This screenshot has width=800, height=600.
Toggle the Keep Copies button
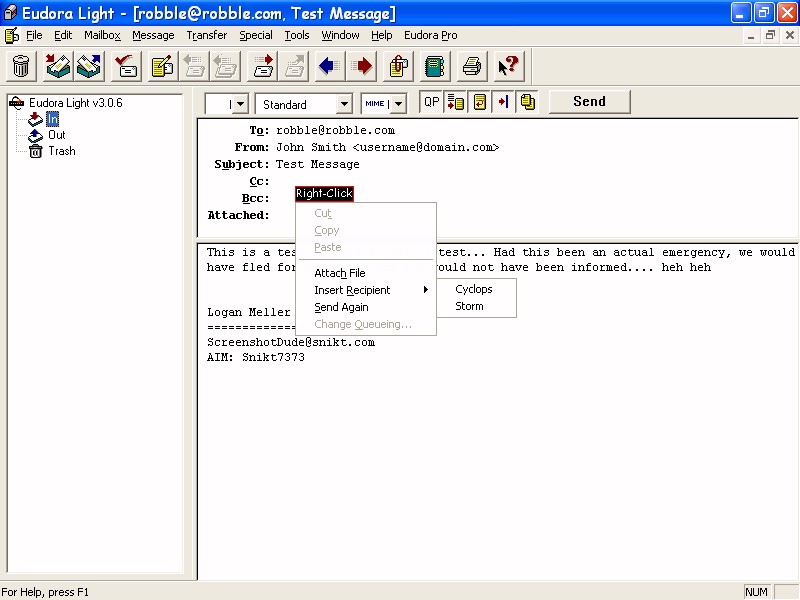point(528,102)
